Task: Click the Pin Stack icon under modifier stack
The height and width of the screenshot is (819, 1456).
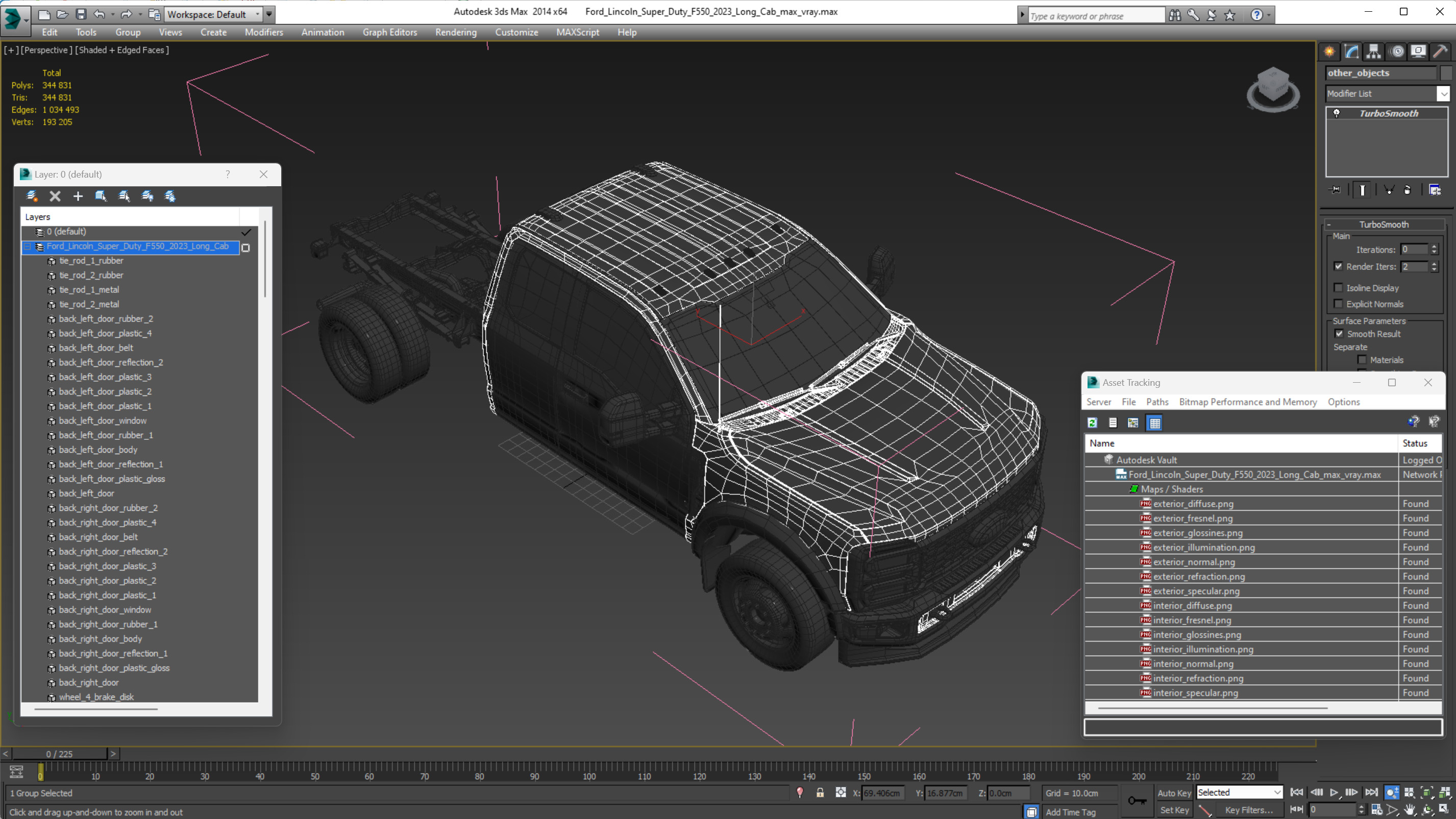Action: (1335, 190)
